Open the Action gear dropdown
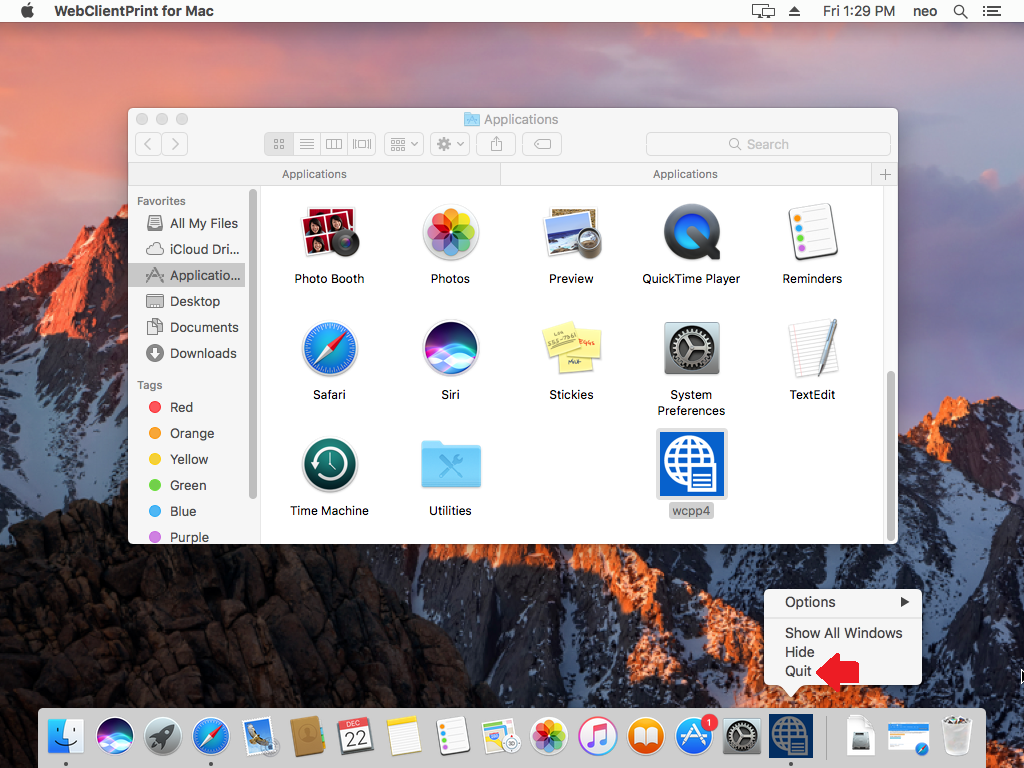1024x768 pixels. [x=449, y=144]
